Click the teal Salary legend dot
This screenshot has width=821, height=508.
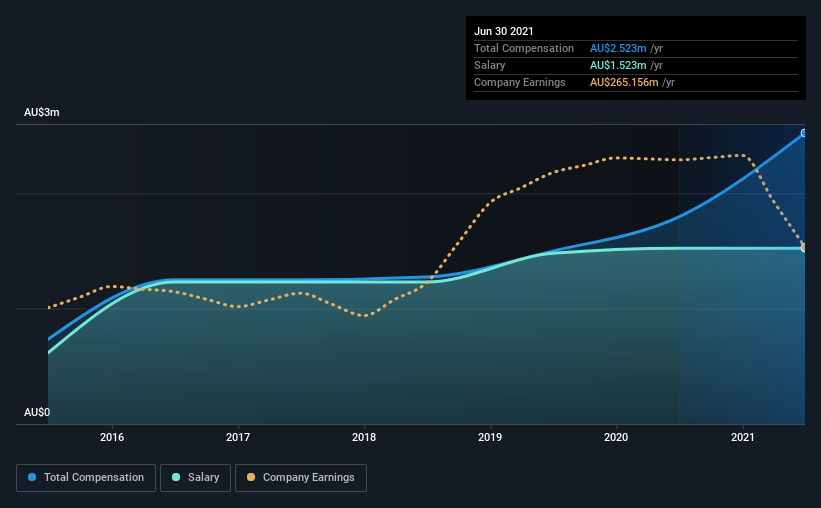[176, 477]
